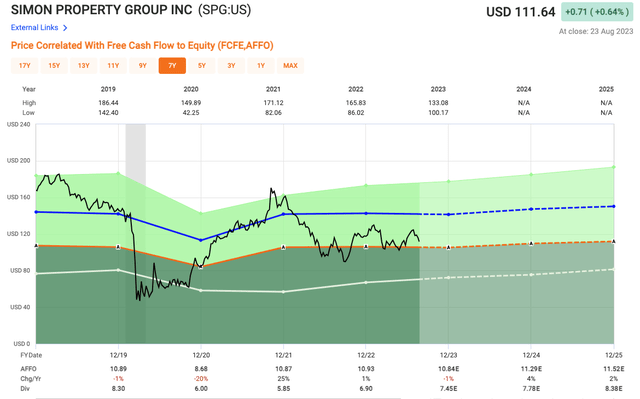Screen dimensions: 640x399
Task: Select MAX time range
Action: 290,66
